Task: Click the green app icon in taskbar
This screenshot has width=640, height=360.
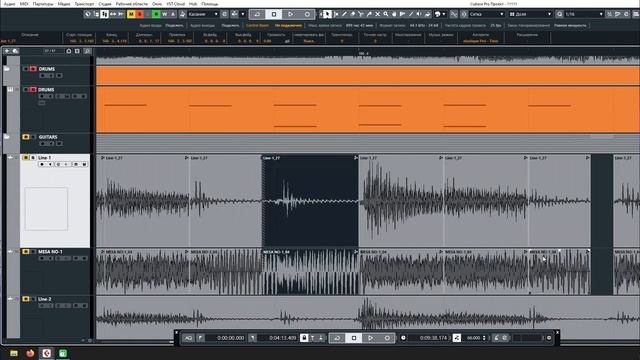Action: tap(63, 353)
